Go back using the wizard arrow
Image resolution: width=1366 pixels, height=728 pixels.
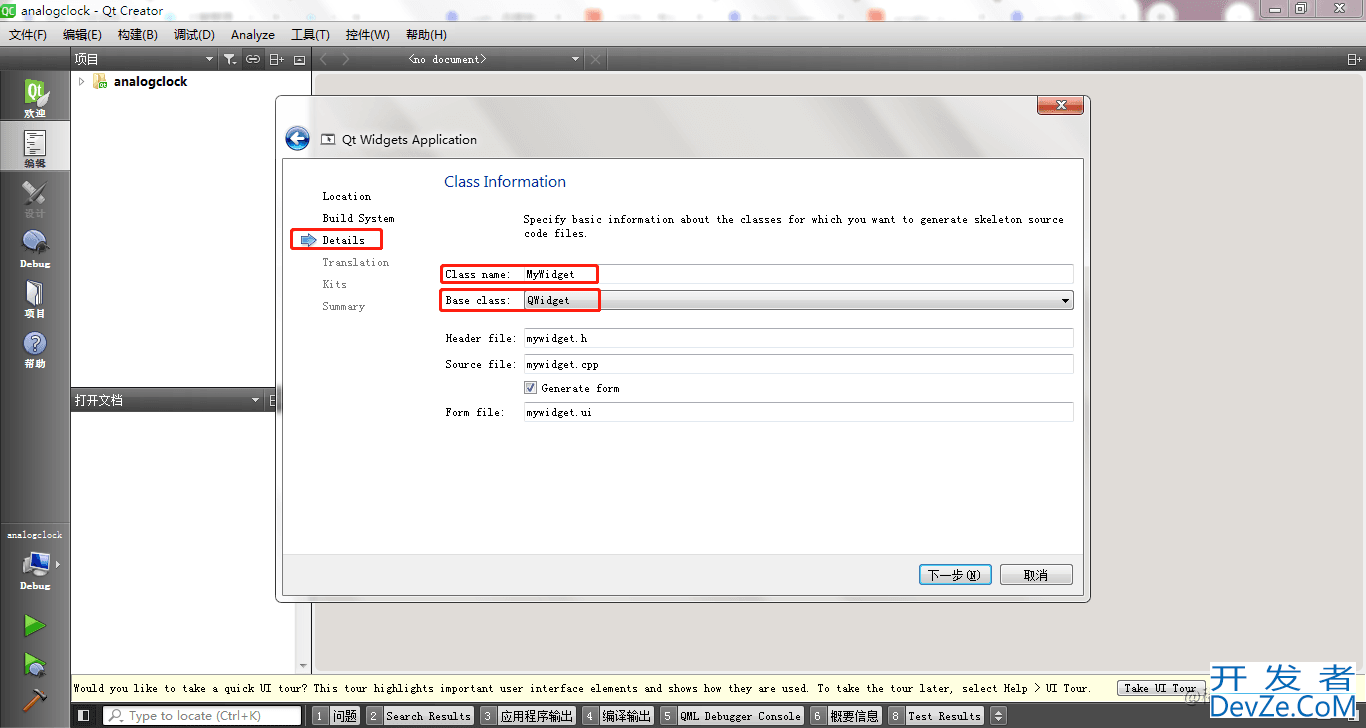point(297,138)
